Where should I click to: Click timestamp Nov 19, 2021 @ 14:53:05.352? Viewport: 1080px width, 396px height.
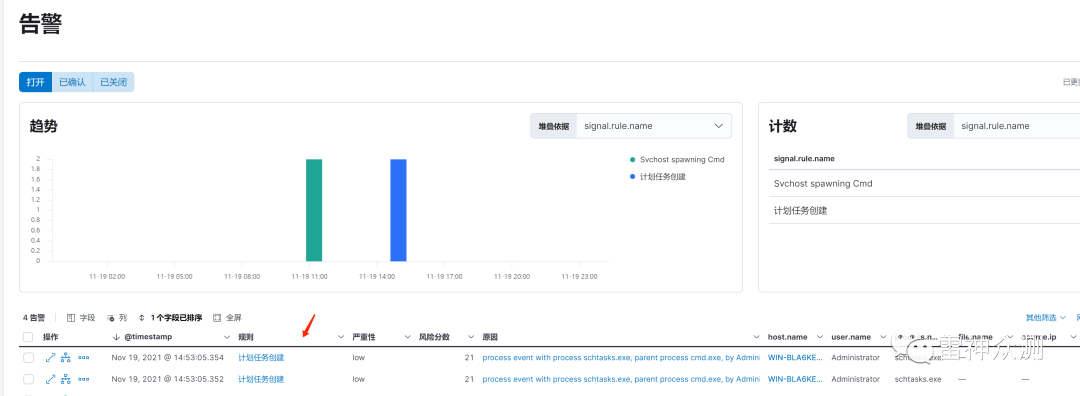pos(167,379)
